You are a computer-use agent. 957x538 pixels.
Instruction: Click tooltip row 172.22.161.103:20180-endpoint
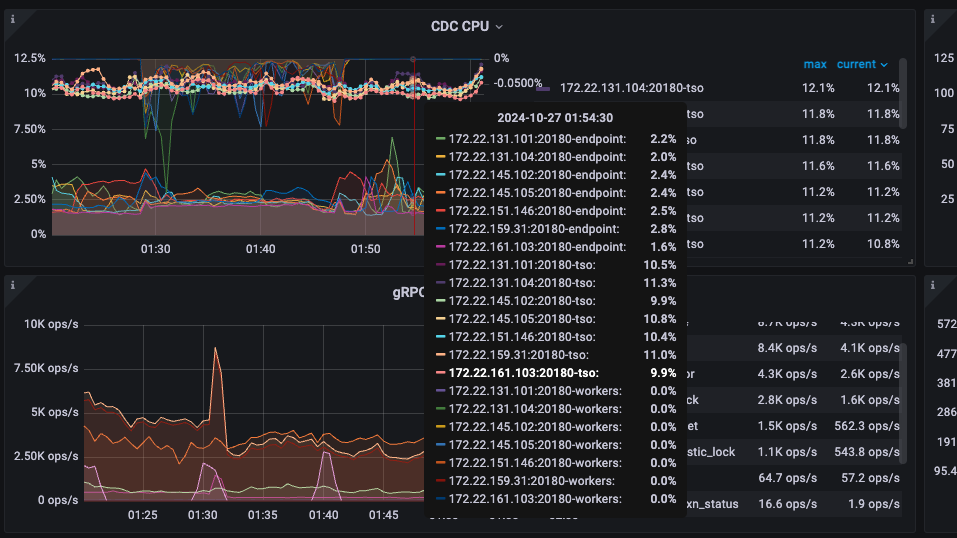click(x=555, y=247)
